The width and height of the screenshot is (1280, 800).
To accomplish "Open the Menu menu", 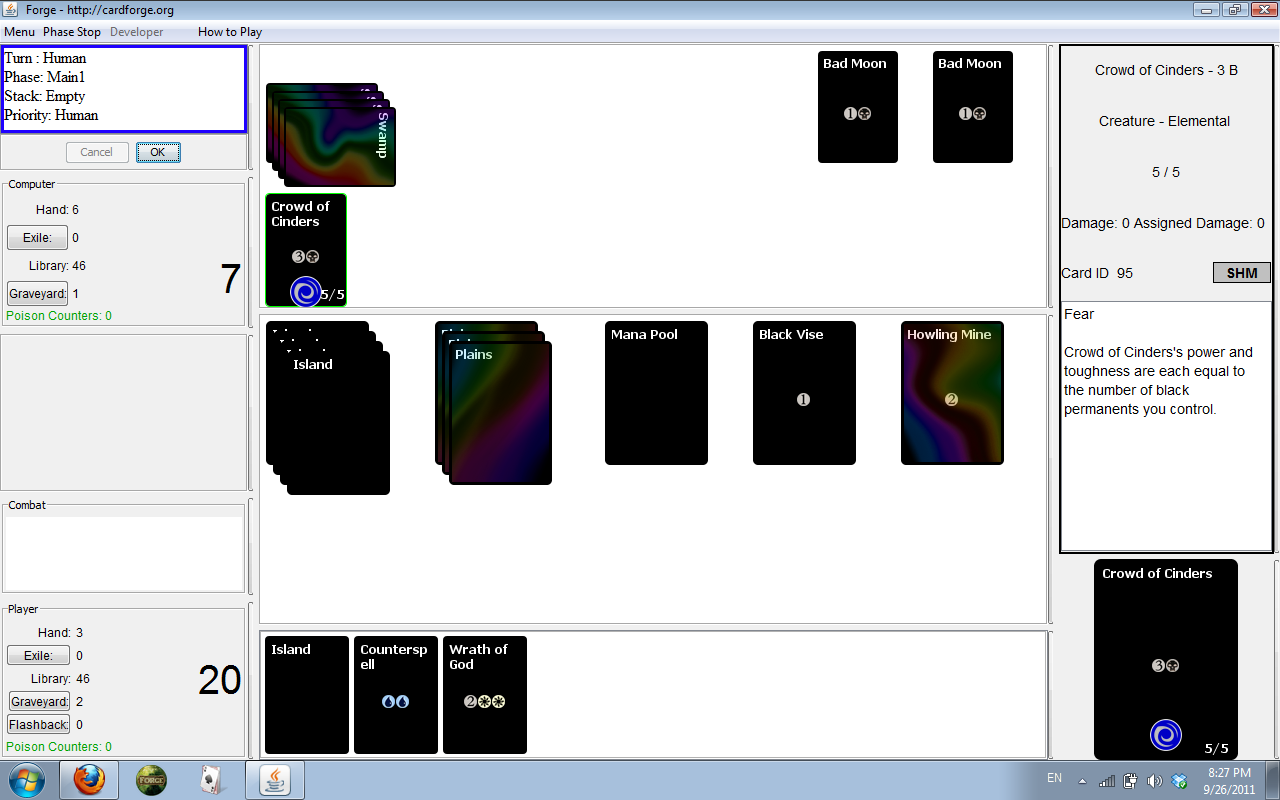I will click(19, 32).
